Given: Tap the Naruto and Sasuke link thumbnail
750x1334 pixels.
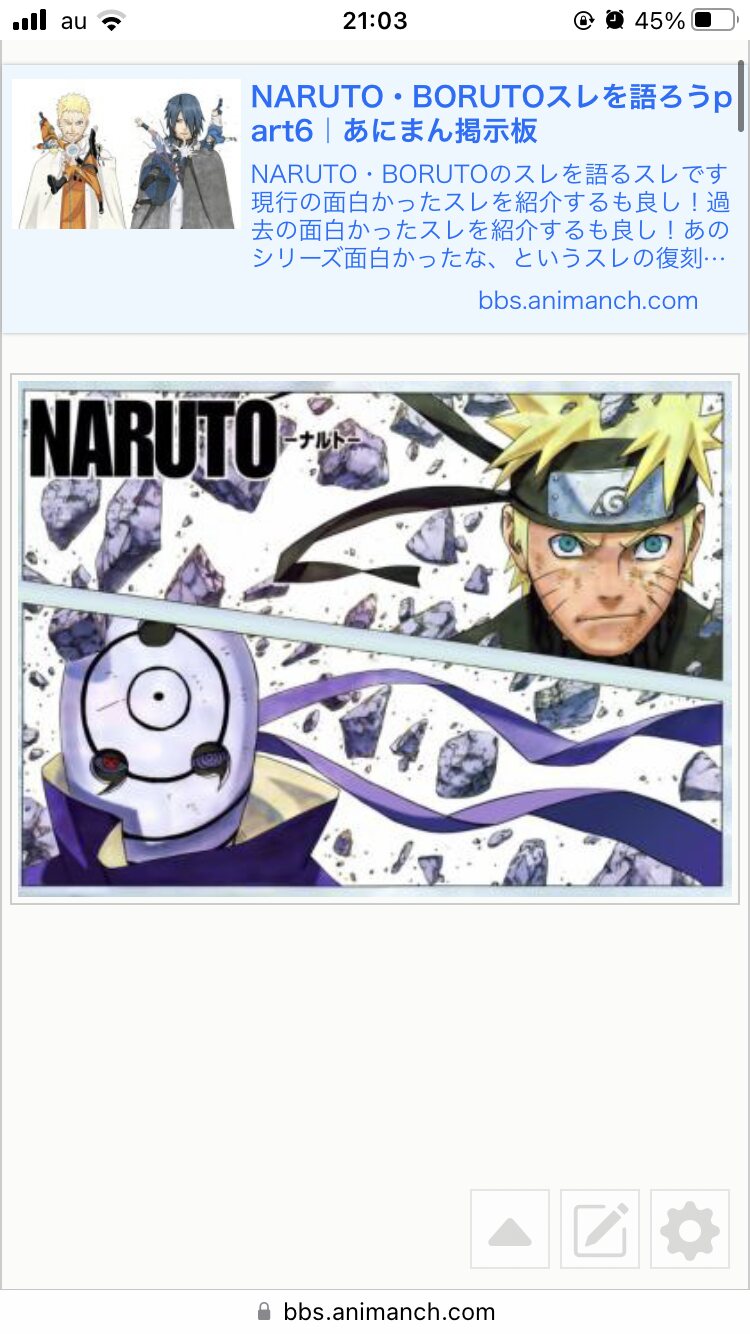Looking at the screenshot, I should tap(127, 154).
